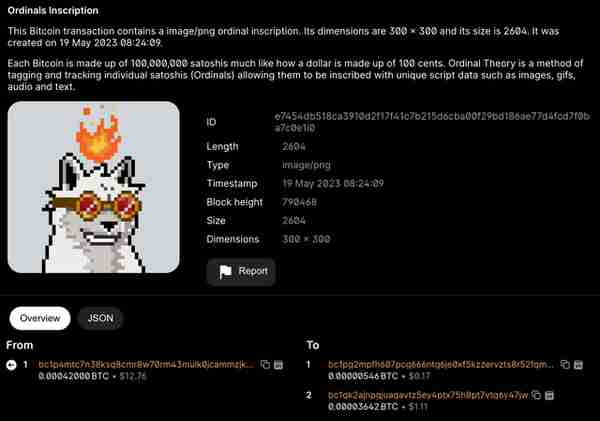Show QR code for From address
The width and height of the screenshot is (600, 421).
click(279, 365)
